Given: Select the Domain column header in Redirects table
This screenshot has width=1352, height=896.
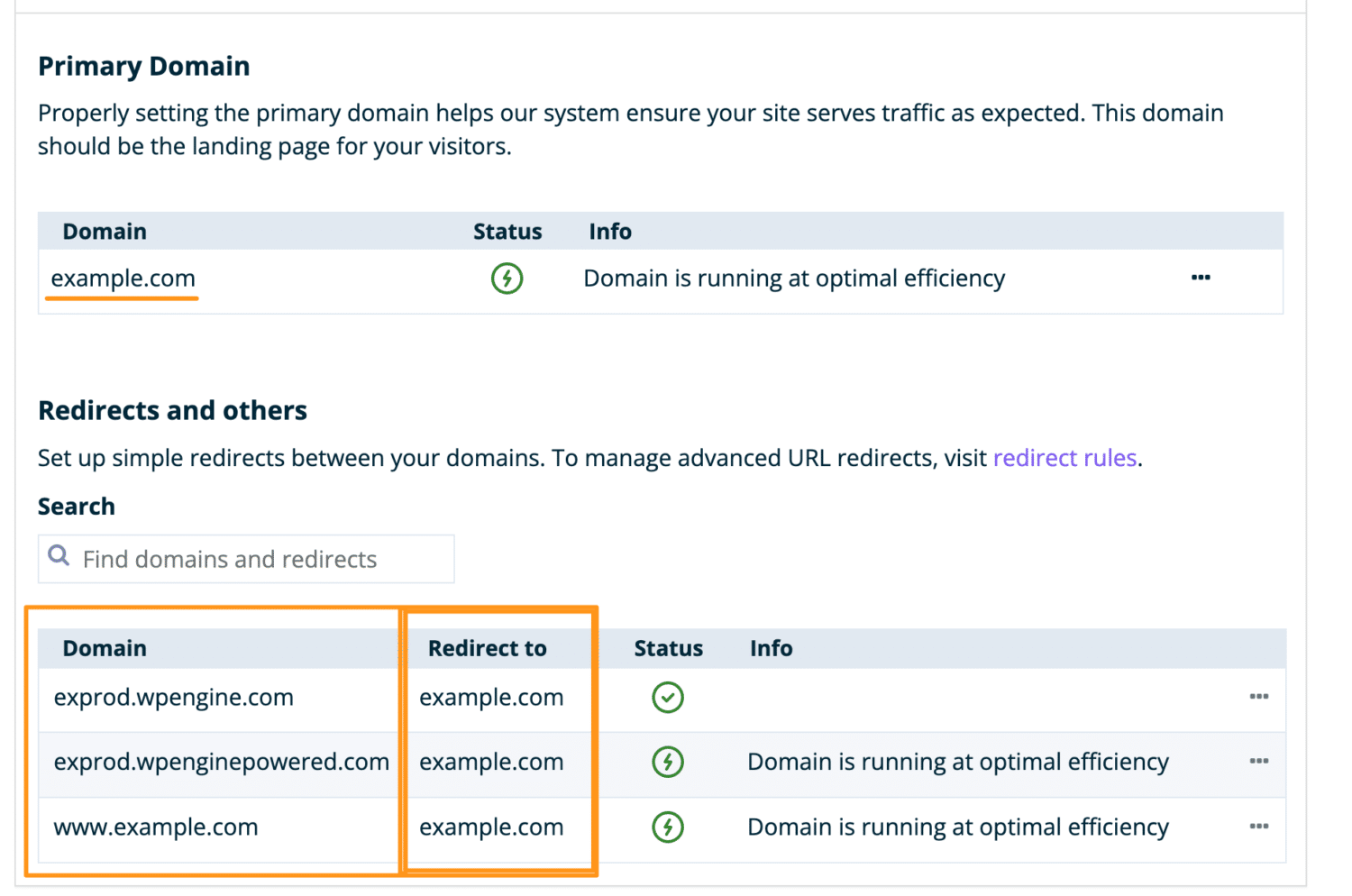Looking at the screenshot, I should pos(105,648).
